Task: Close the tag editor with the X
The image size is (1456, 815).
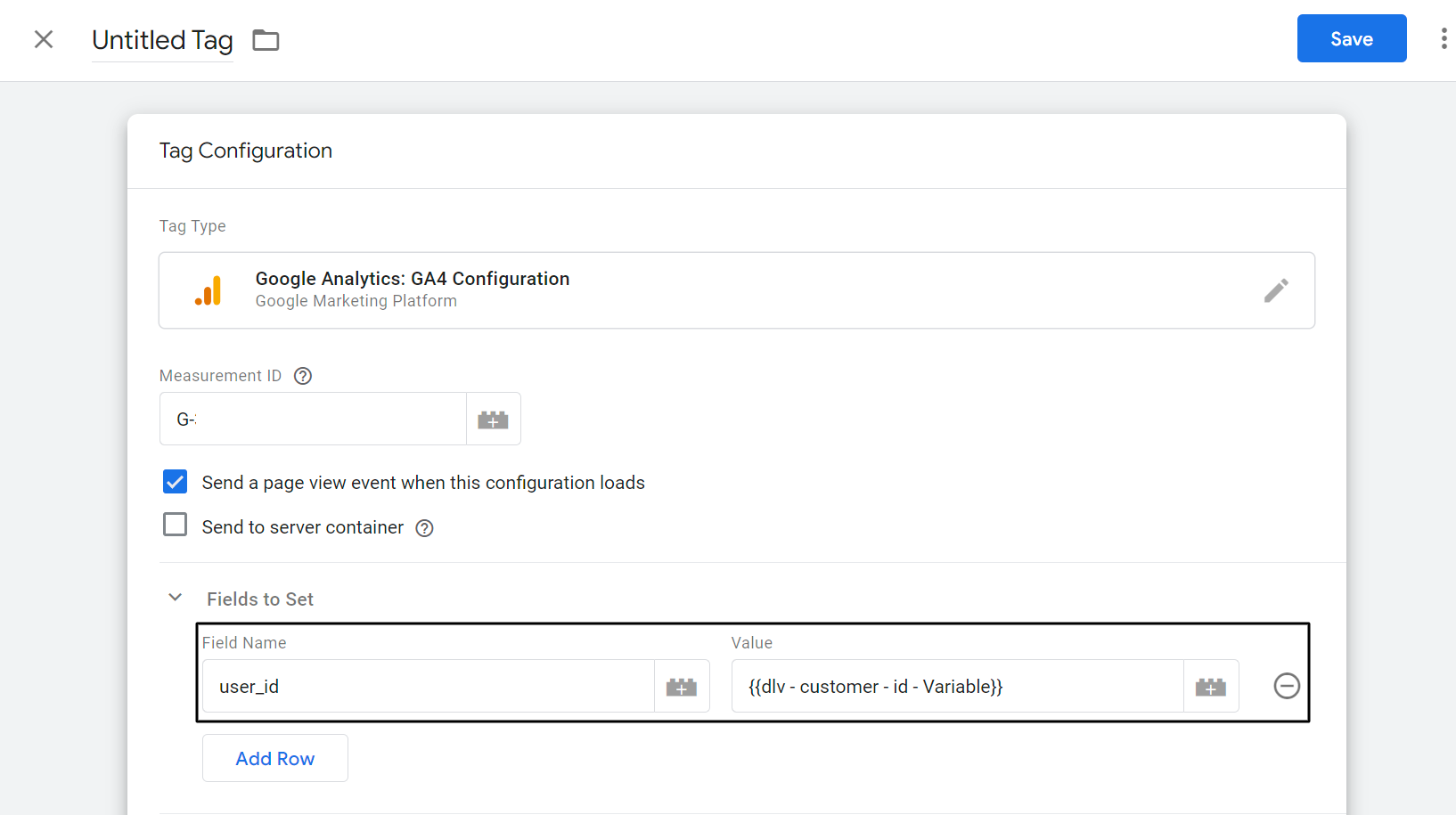Action: [x=43, y=39]
